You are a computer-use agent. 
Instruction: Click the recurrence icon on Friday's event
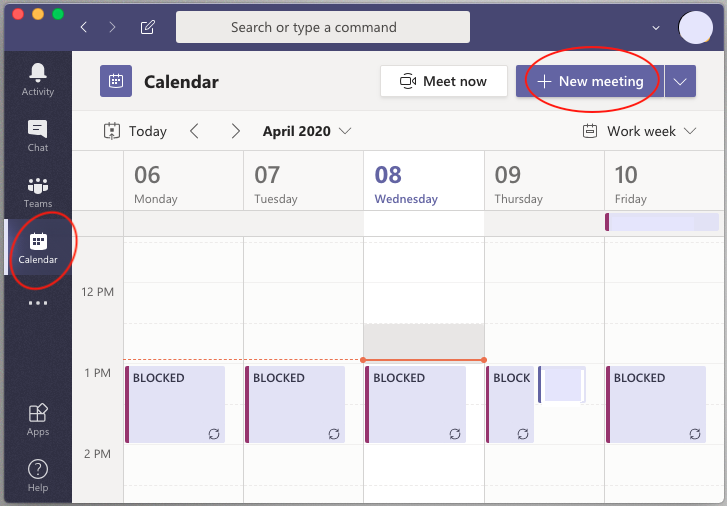[695, 434]
